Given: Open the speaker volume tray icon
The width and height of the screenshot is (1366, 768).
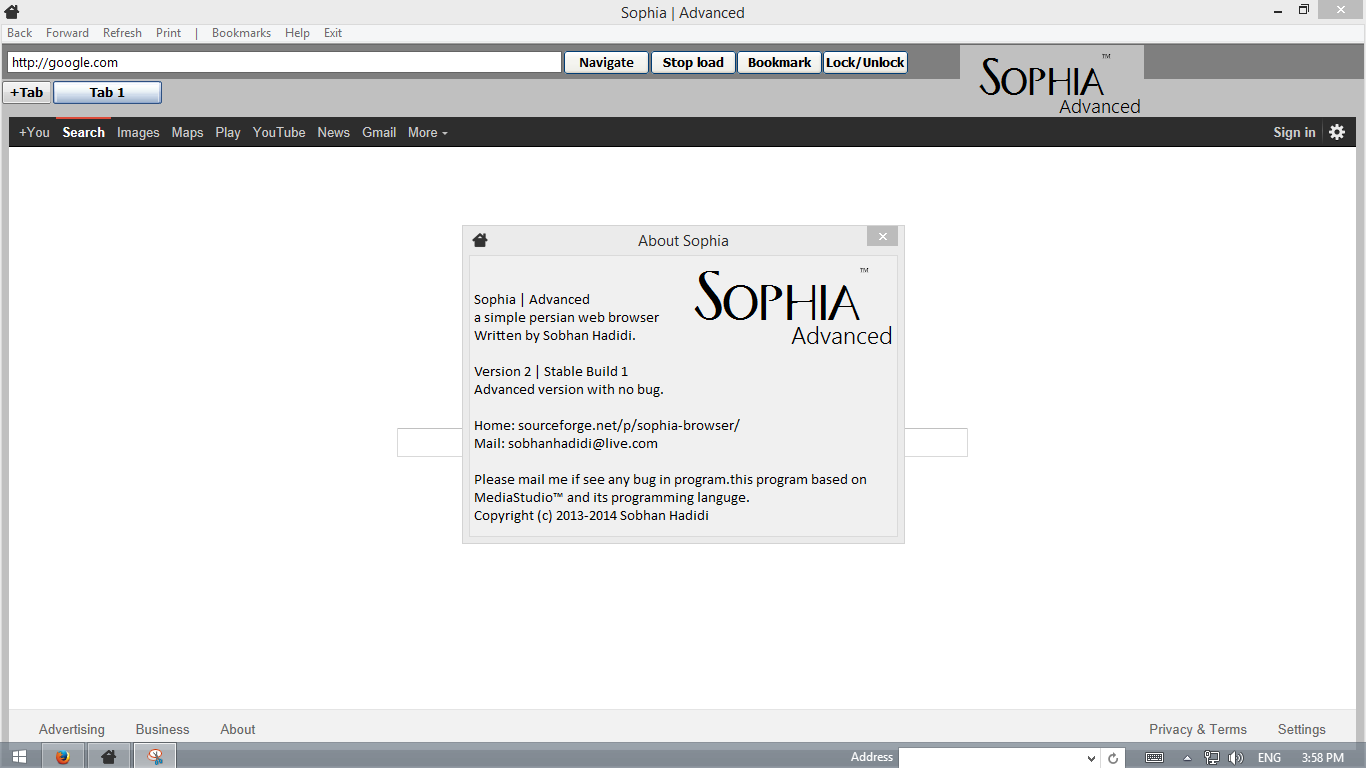Looking at the screenshot, I should 1237,757.
